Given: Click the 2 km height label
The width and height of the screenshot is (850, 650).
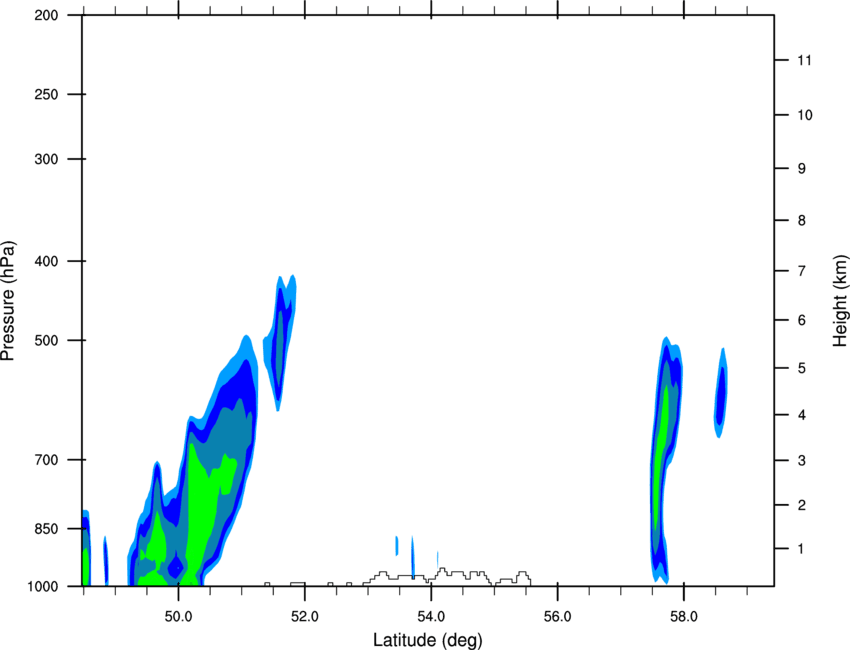Looking at the screenshot, I should [802, 505].
